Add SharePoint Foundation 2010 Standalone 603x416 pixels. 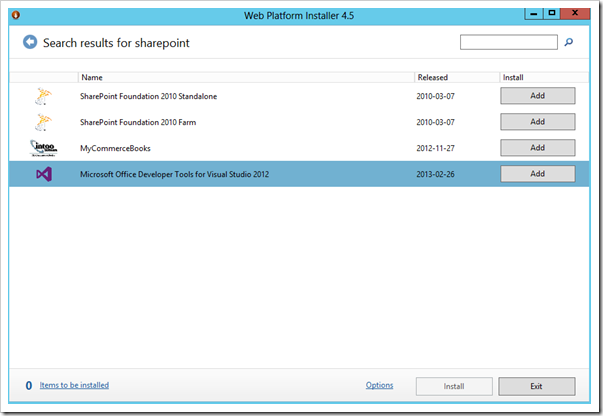pyautogui.click(x=537, y=96)
